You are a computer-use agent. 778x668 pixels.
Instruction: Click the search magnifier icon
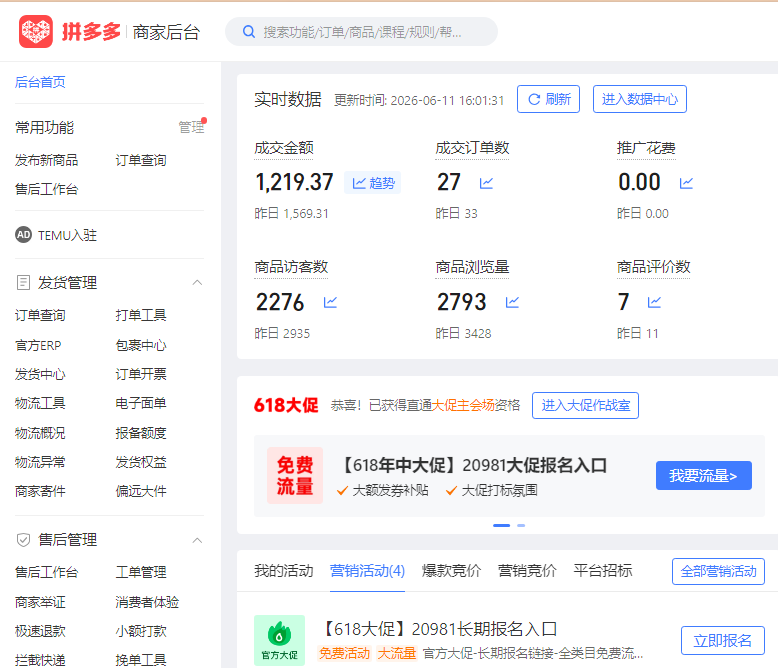click(249, 32)
